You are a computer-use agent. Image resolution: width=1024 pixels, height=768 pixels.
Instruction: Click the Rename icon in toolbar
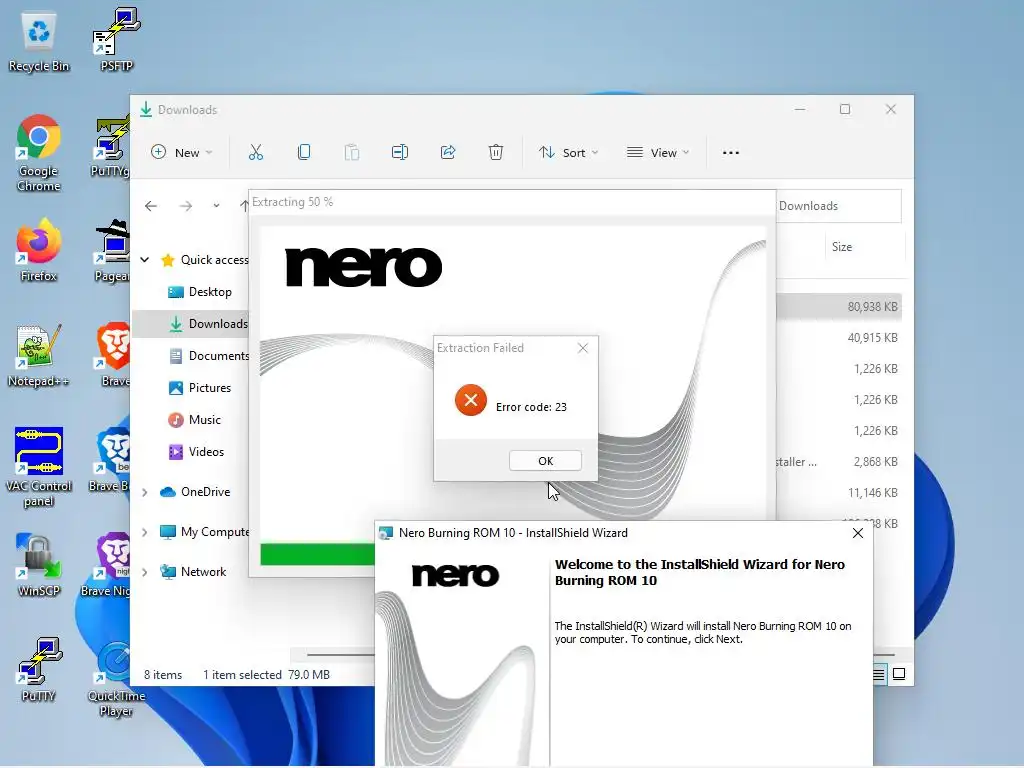click(400, 152)
